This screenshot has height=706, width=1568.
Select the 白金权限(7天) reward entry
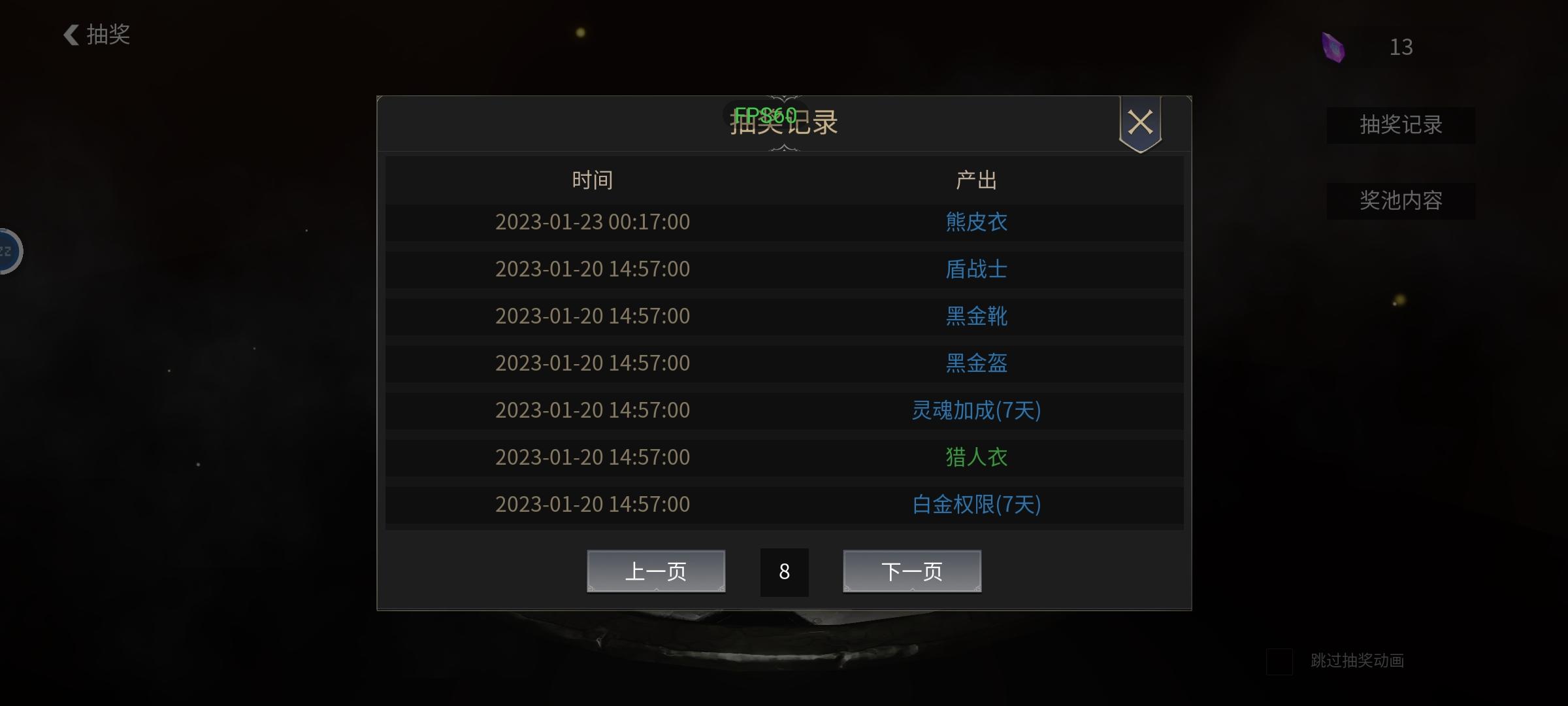[977, 505]
